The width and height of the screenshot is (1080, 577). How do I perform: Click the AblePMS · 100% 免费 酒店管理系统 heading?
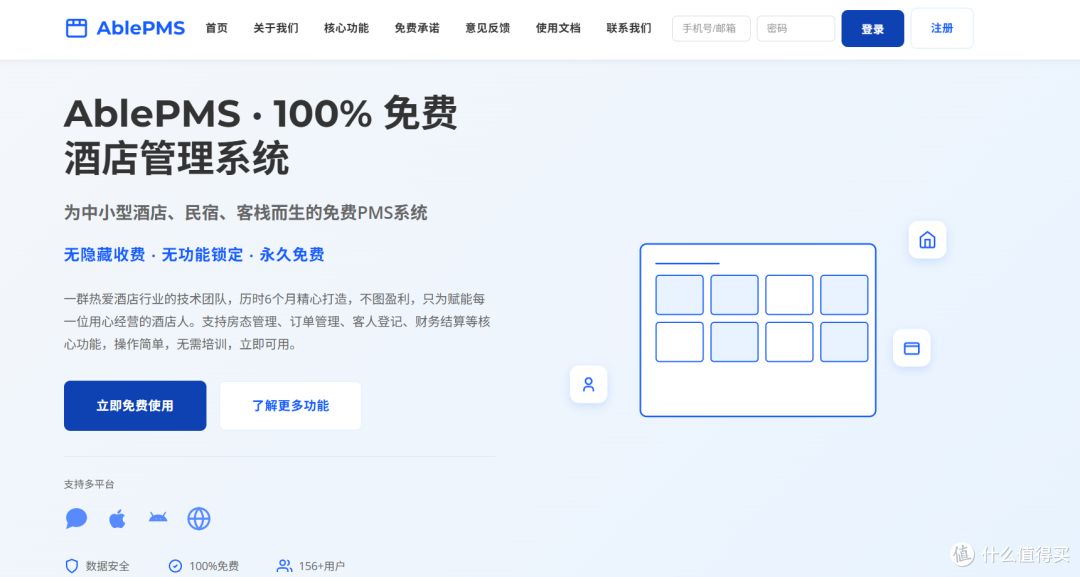pos(260,136)
